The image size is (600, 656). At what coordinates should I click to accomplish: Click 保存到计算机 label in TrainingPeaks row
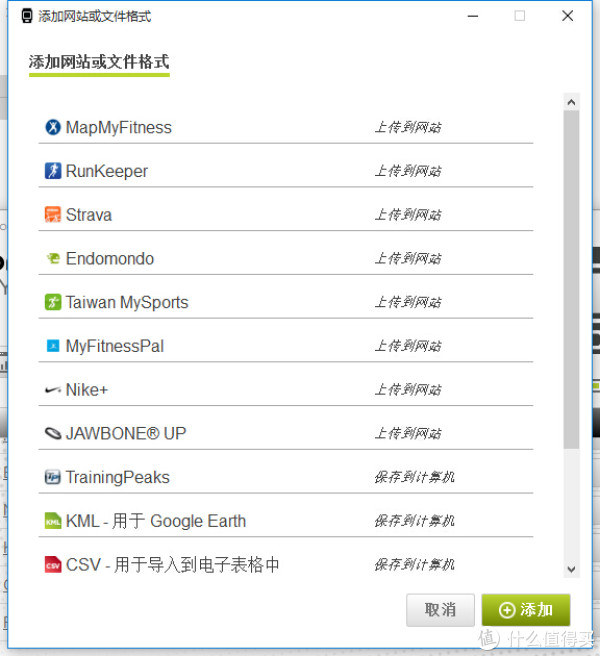pos(414,477)
